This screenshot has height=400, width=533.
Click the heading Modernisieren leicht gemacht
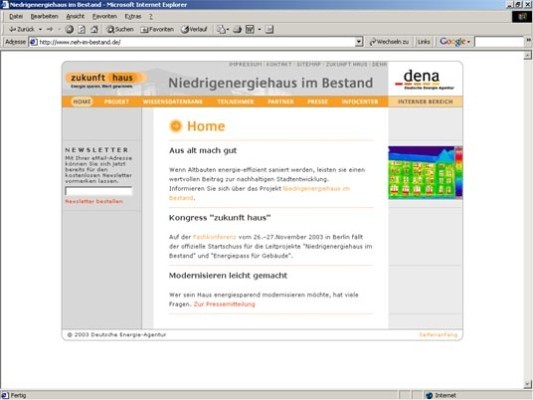point(228,276)
